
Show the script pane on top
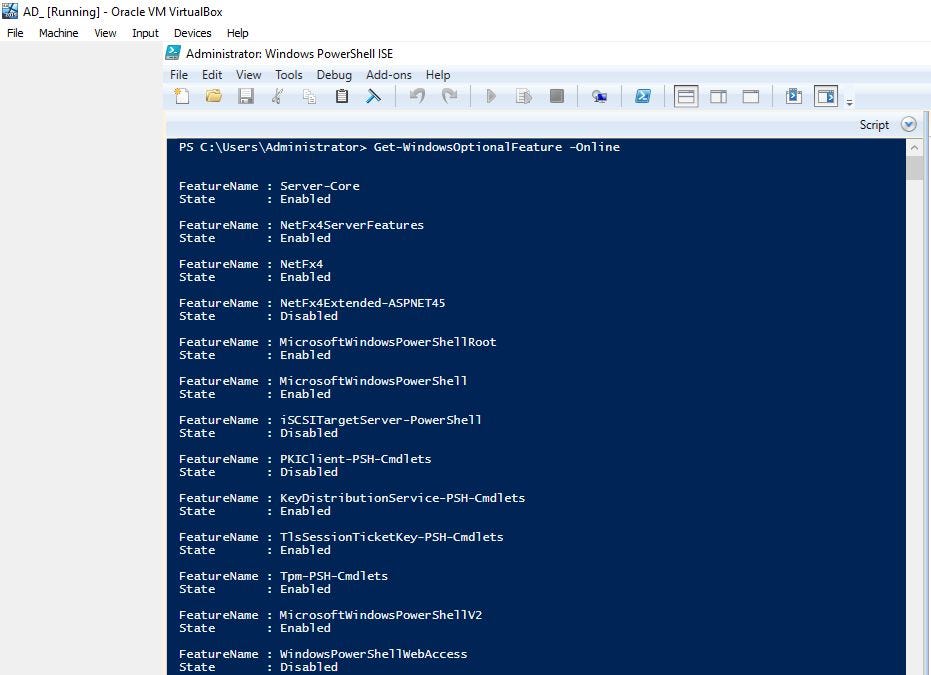pos(685,96)
